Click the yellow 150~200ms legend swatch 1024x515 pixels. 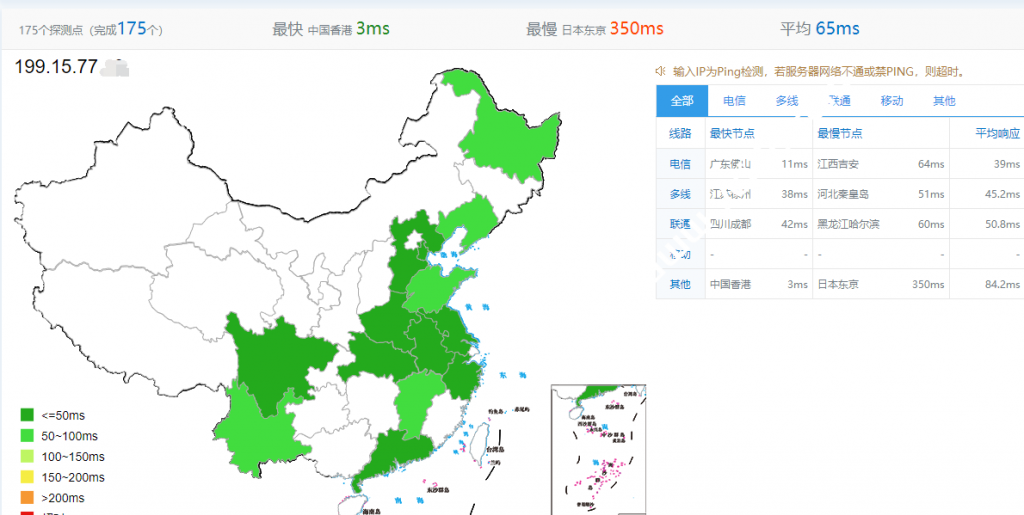(x=27, y=478)
